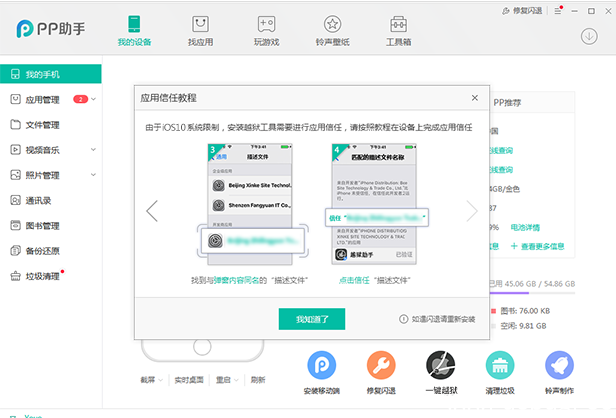Close the 应用信任教程 dialog
Screen dimensions: 616x418
point(475,98)
